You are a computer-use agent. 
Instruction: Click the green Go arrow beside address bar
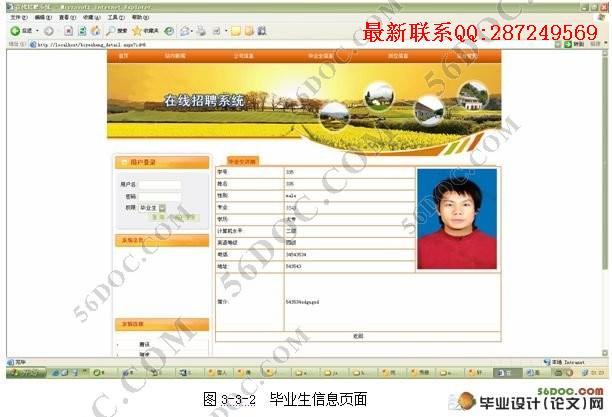568,44
